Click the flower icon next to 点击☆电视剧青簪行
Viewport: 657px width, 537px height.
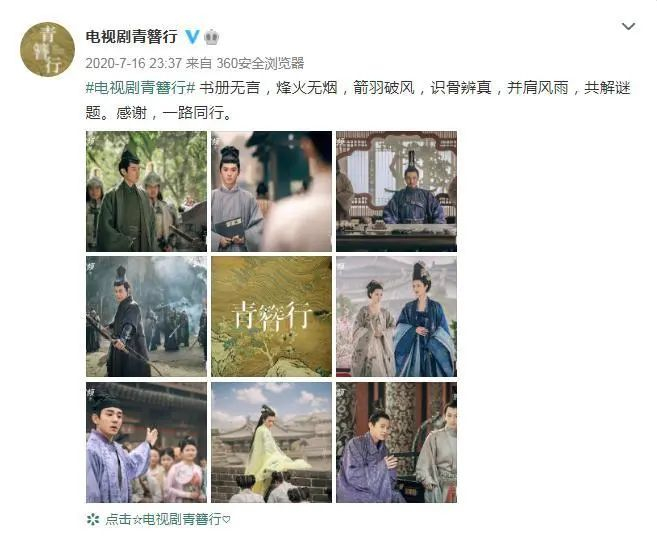(x=93, y=520)
